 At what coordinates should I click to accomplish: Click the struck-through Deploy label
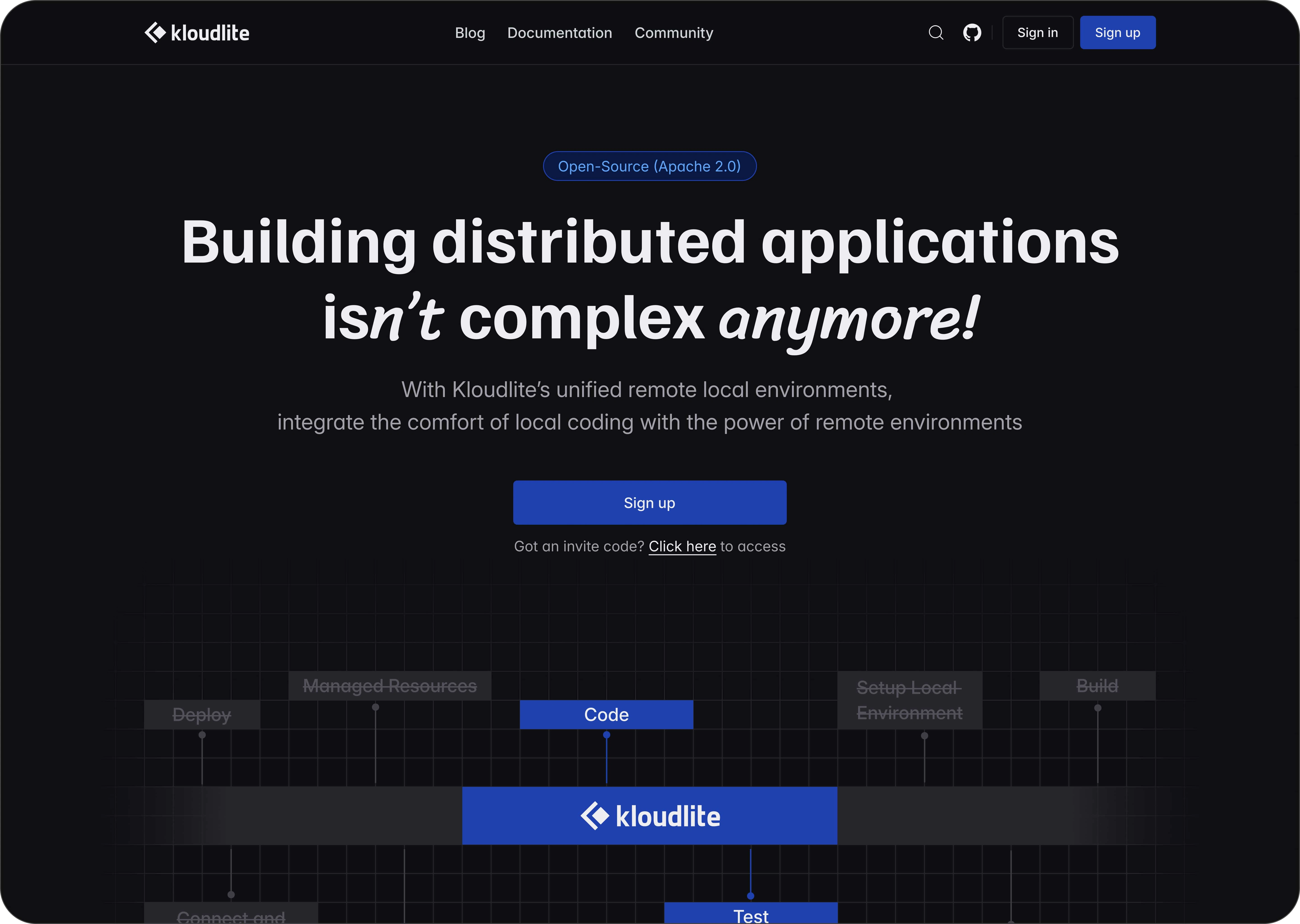click(202, 715)
